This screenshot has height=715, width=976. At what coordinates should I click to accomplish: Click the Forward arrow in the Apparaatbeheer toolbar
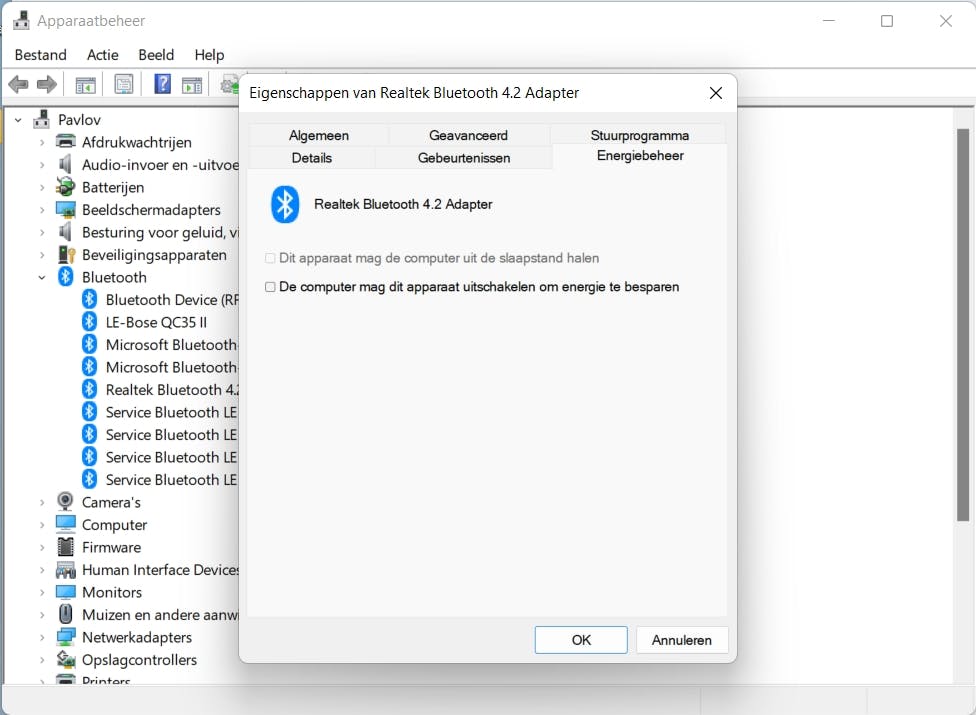click(x=47, y=84)
